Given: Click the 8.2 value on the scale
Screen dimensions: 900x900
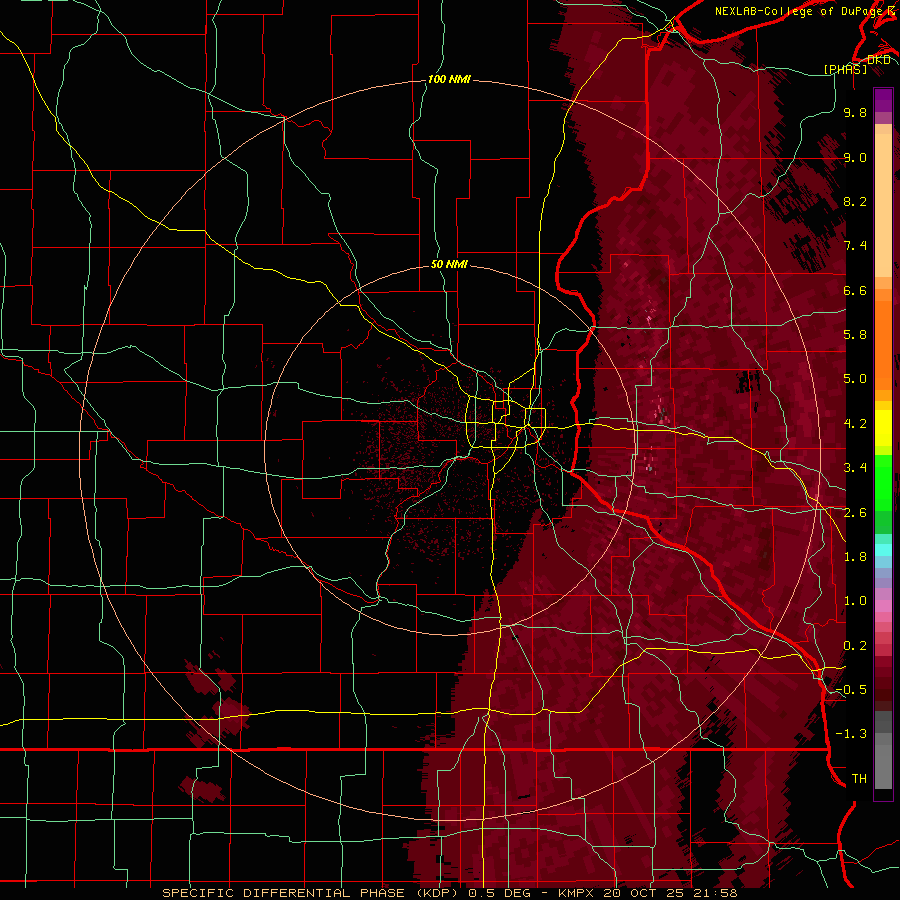Looking at the screenshot, I should click(x=855, y=201).
